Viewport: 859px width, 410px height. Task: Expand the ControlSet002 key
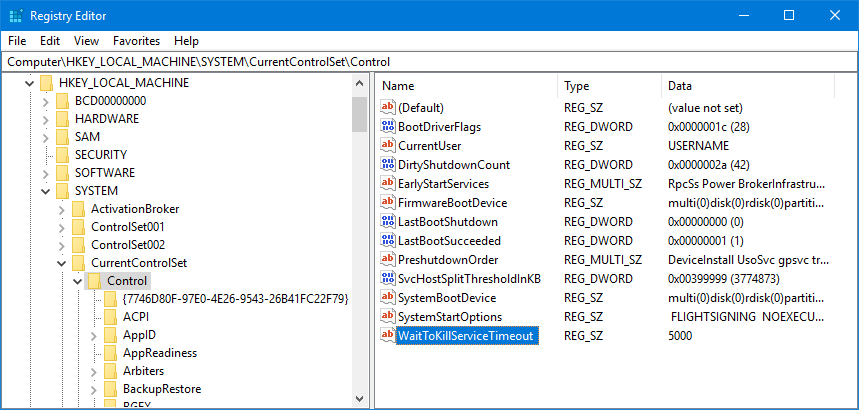point(61,245)
